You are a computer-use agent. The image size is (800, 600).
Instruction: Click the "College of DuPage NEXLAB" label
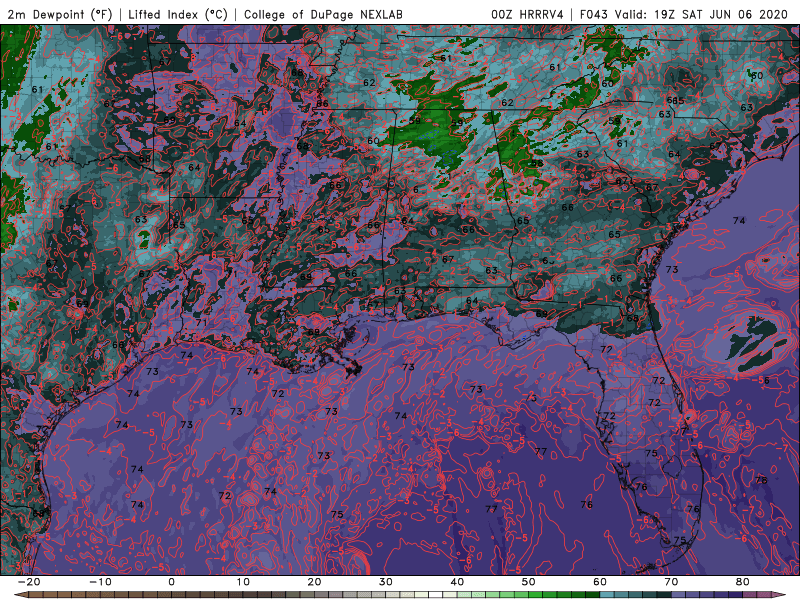(323, 14)
